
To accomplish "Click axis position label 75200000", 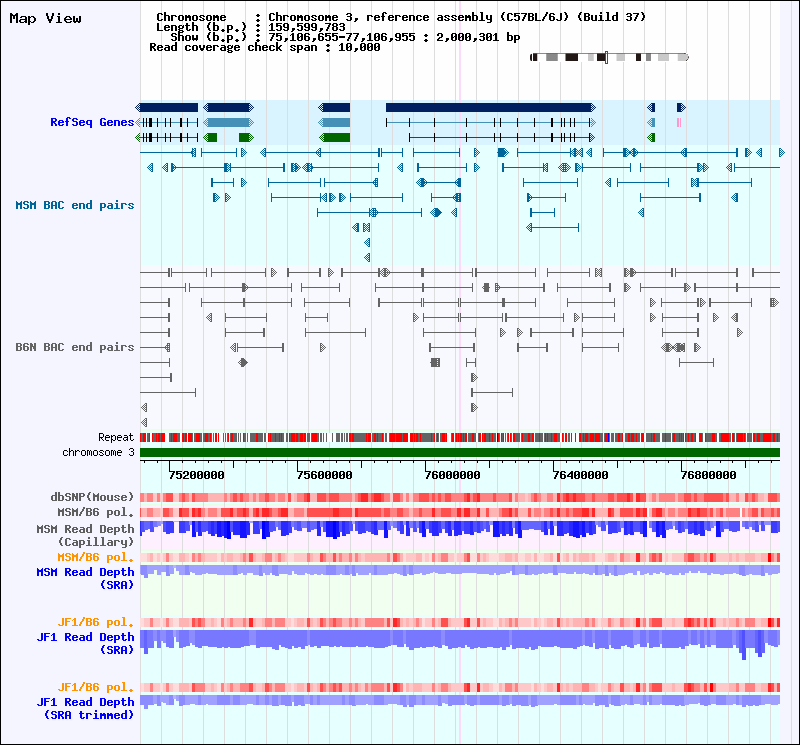I will [196, 475].
